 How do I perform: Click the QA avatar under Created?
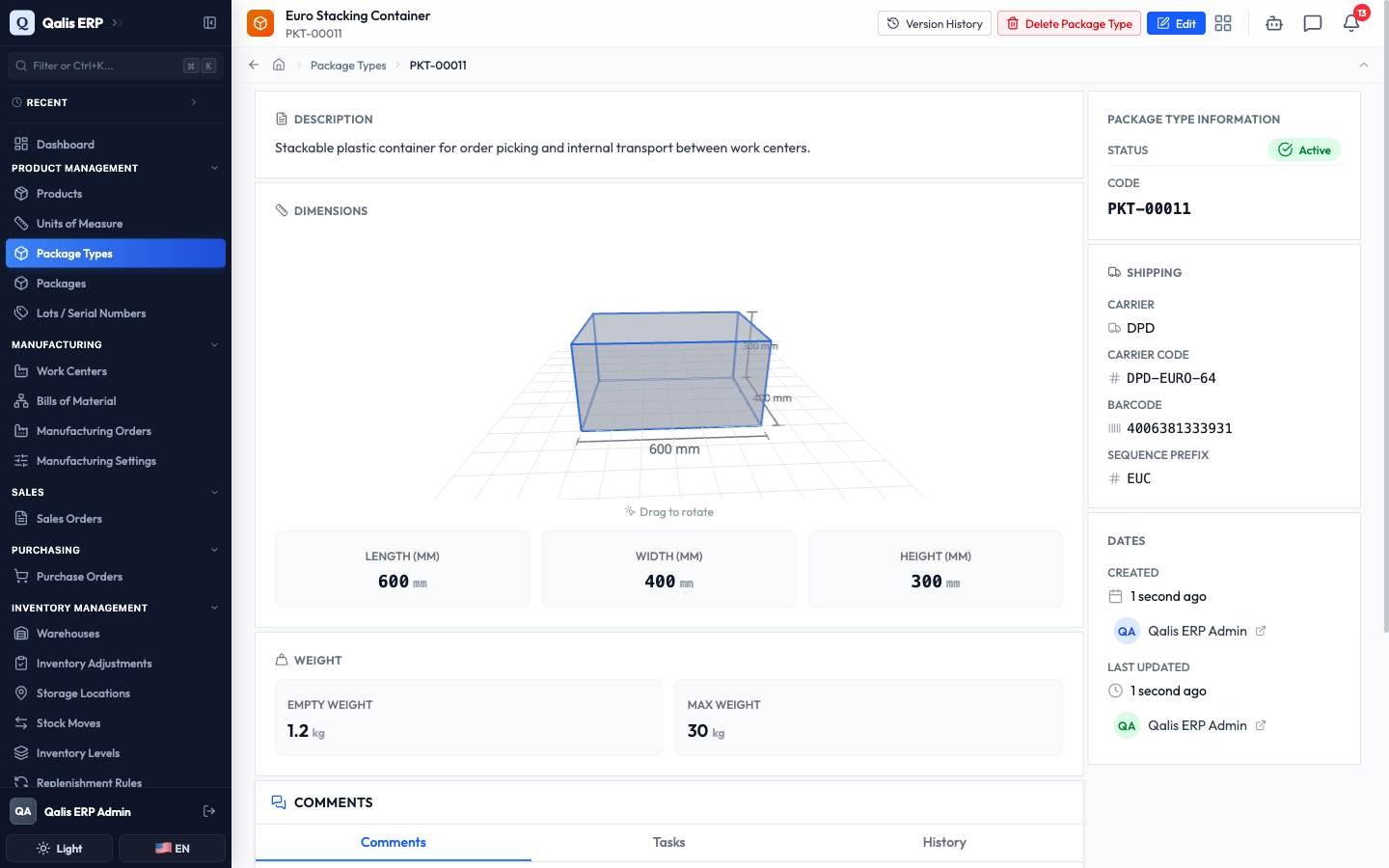[1127, 631]
